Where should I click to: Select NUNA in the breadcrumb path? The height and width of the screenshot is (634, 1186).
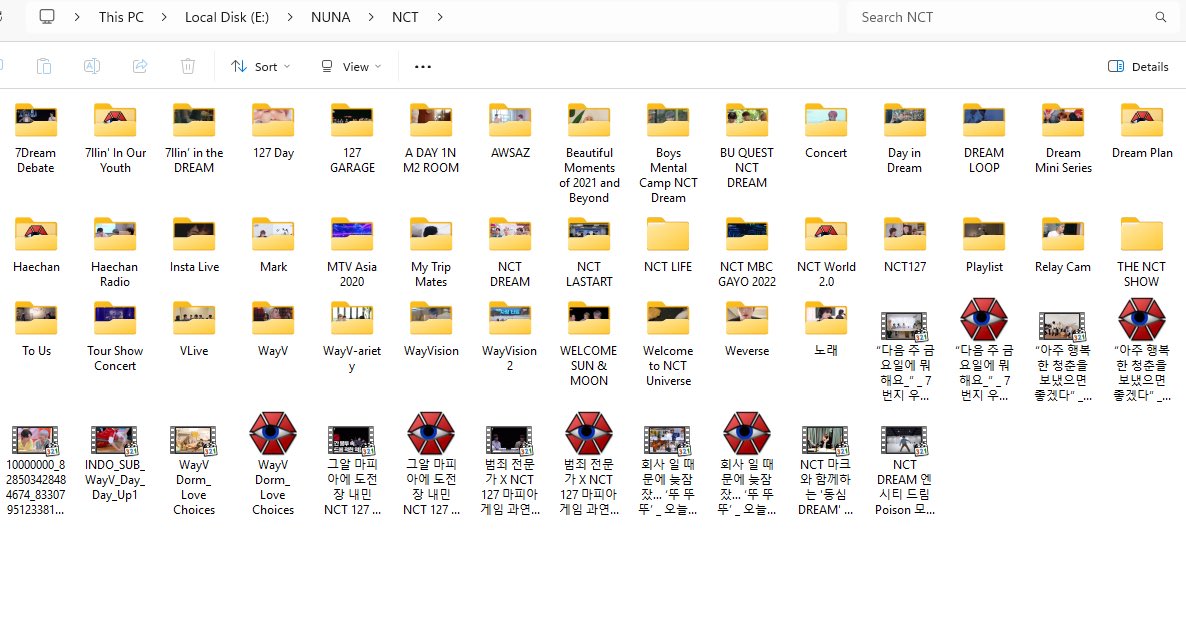(x=331, y=17)
